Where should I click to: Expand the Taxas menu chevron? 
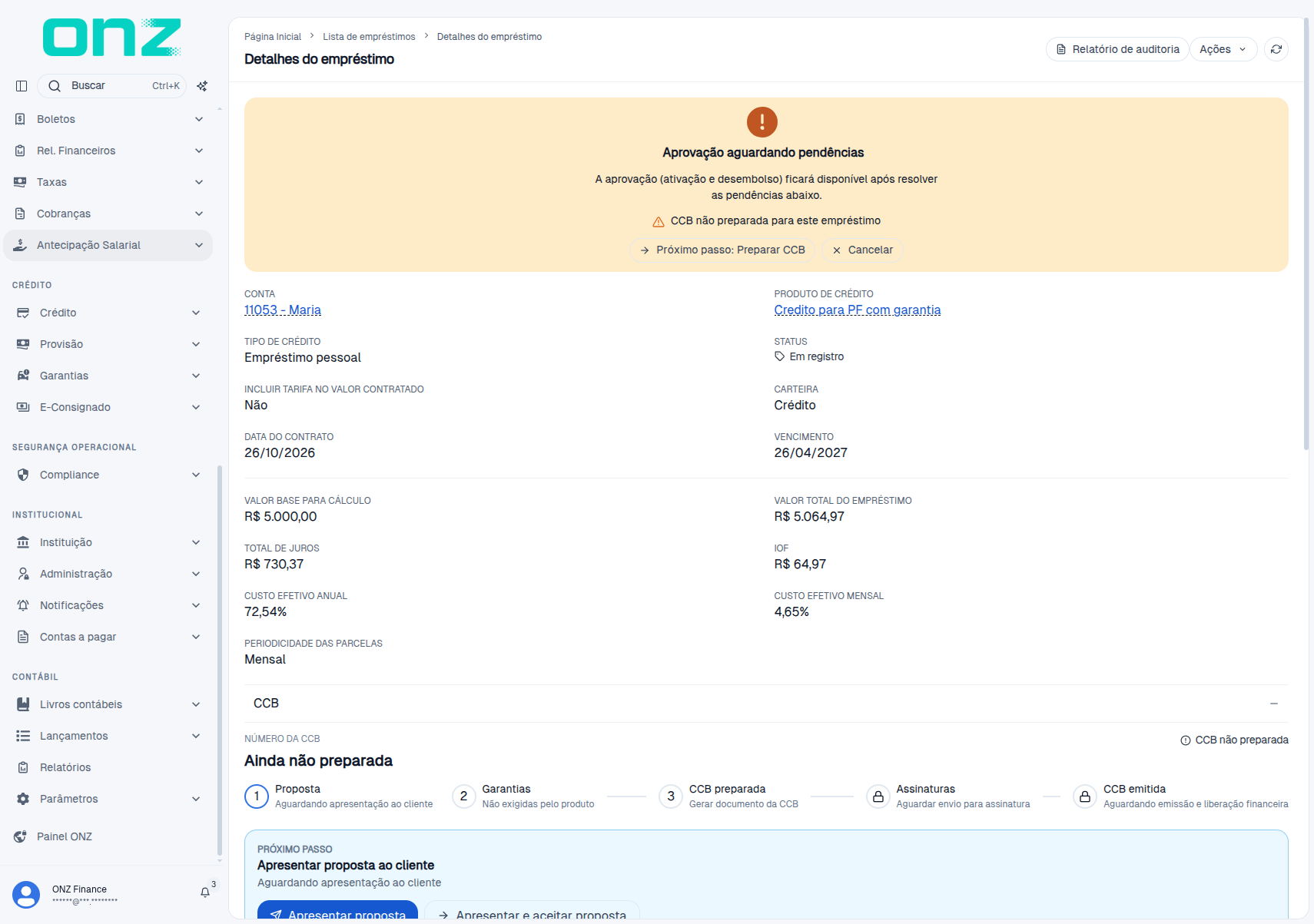click(x=199, y=182)
